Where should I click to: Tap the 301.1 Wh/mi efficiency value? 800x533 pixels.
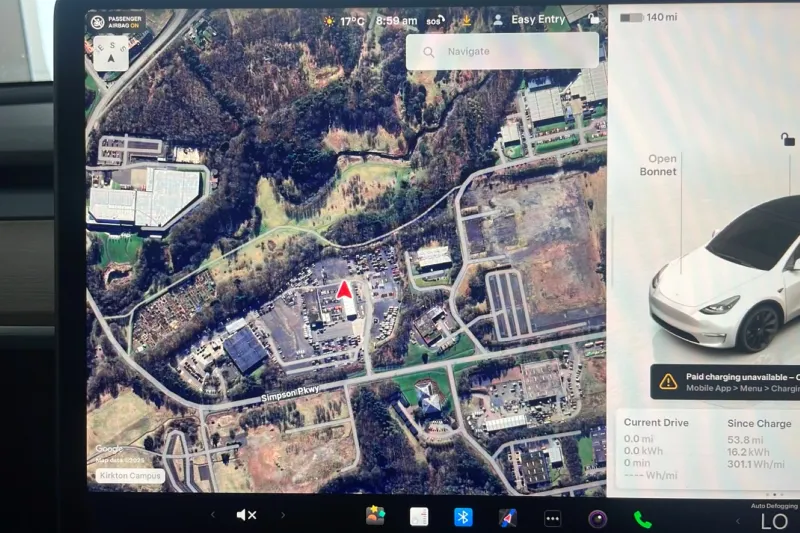(x=756, y=464)
